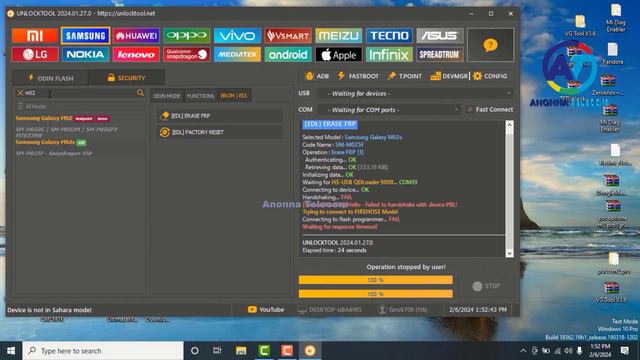The image size is (640, 360).
Task: Select the Vivo brand logo
Action: tap(237, 36)
